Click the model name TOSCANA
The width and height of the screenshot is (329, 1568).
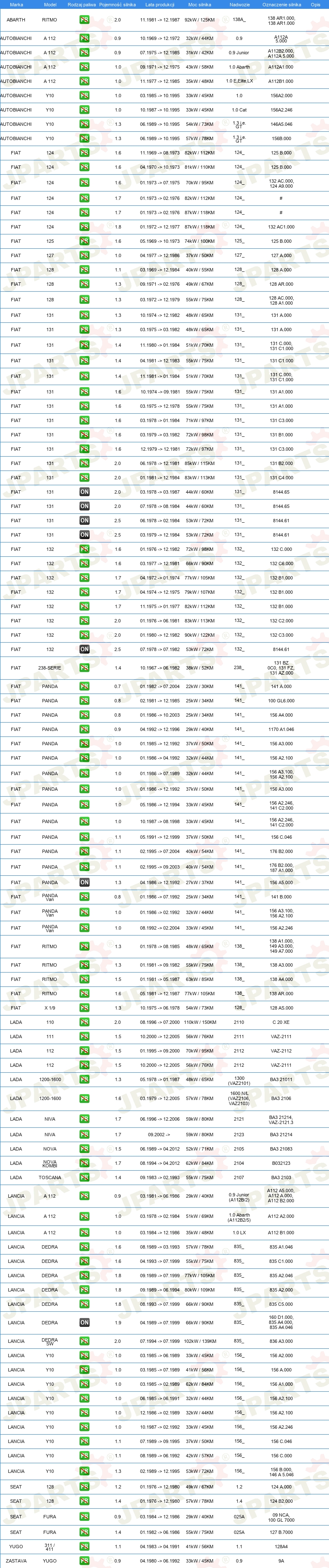pos(50,1177)
